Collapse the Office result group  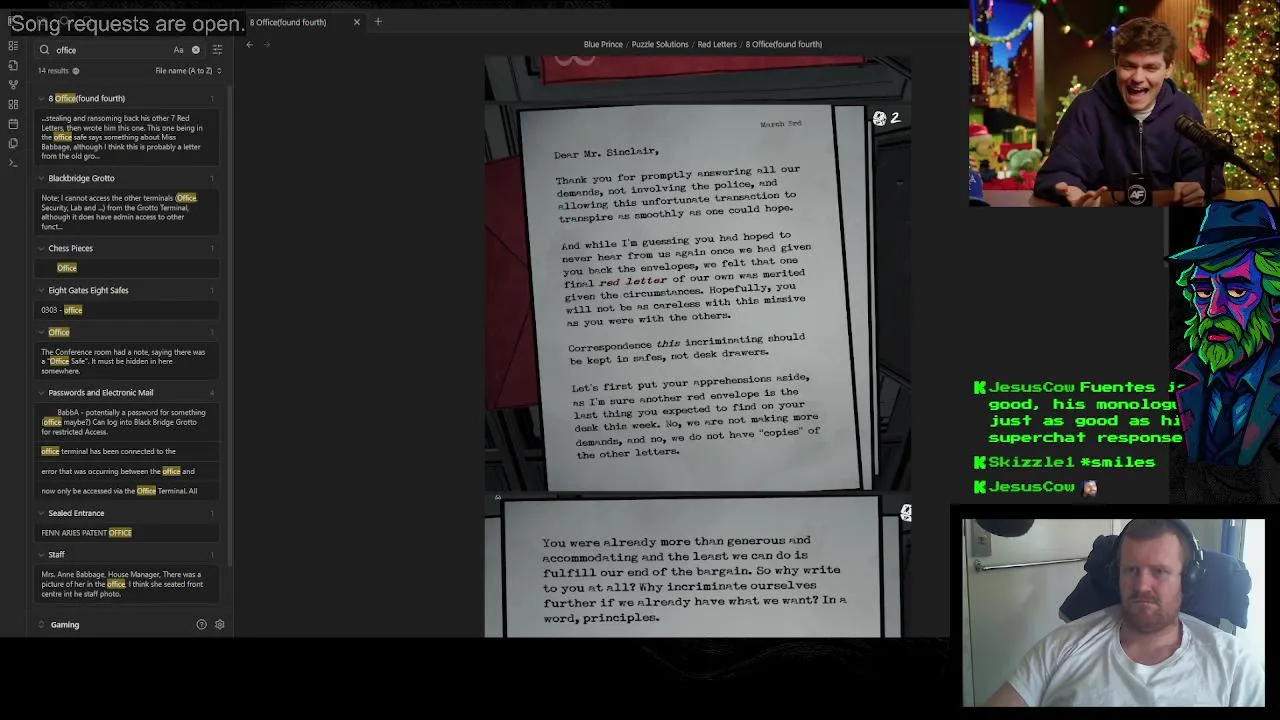[42, 333]
